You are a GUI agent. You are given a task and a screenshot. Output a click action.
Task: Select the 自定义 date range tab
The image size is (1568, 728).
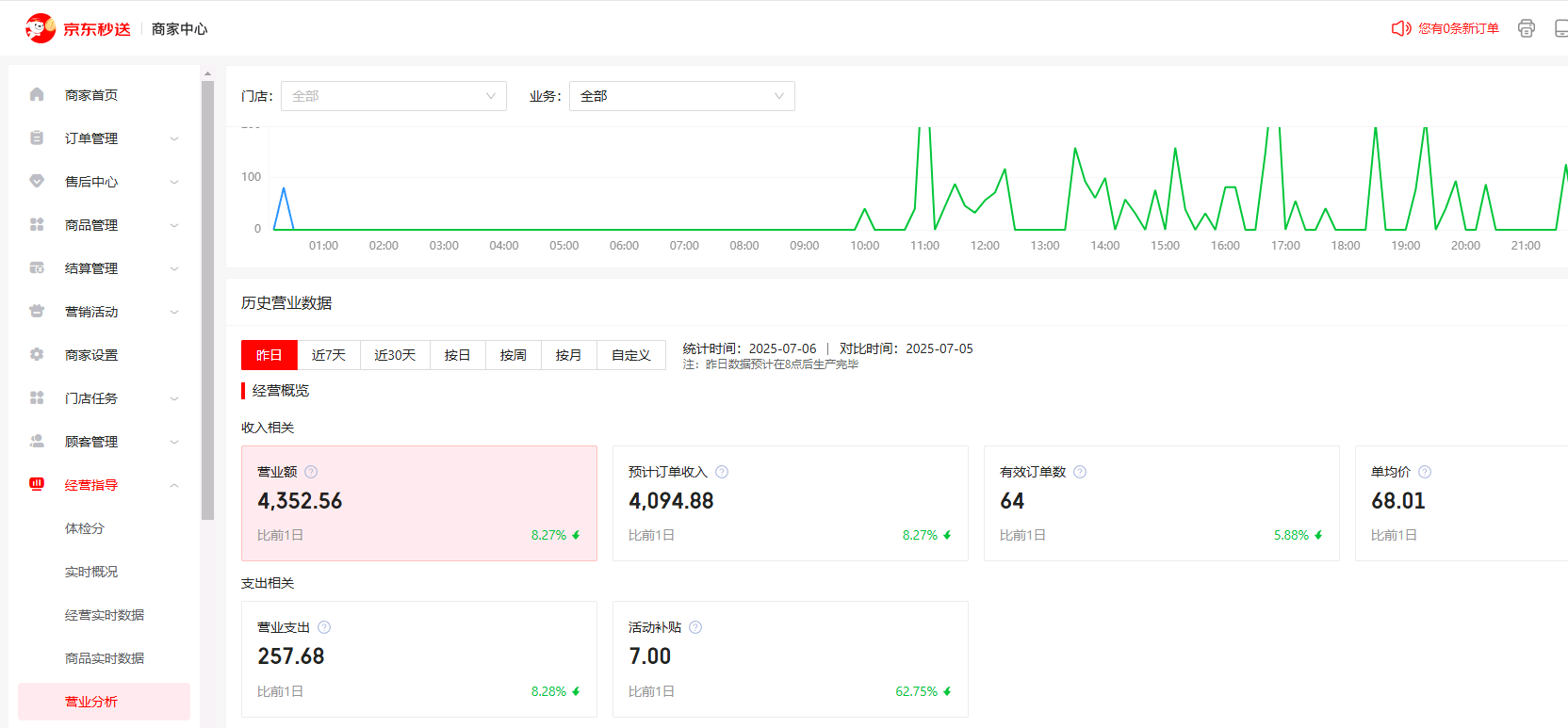[631, 355]
